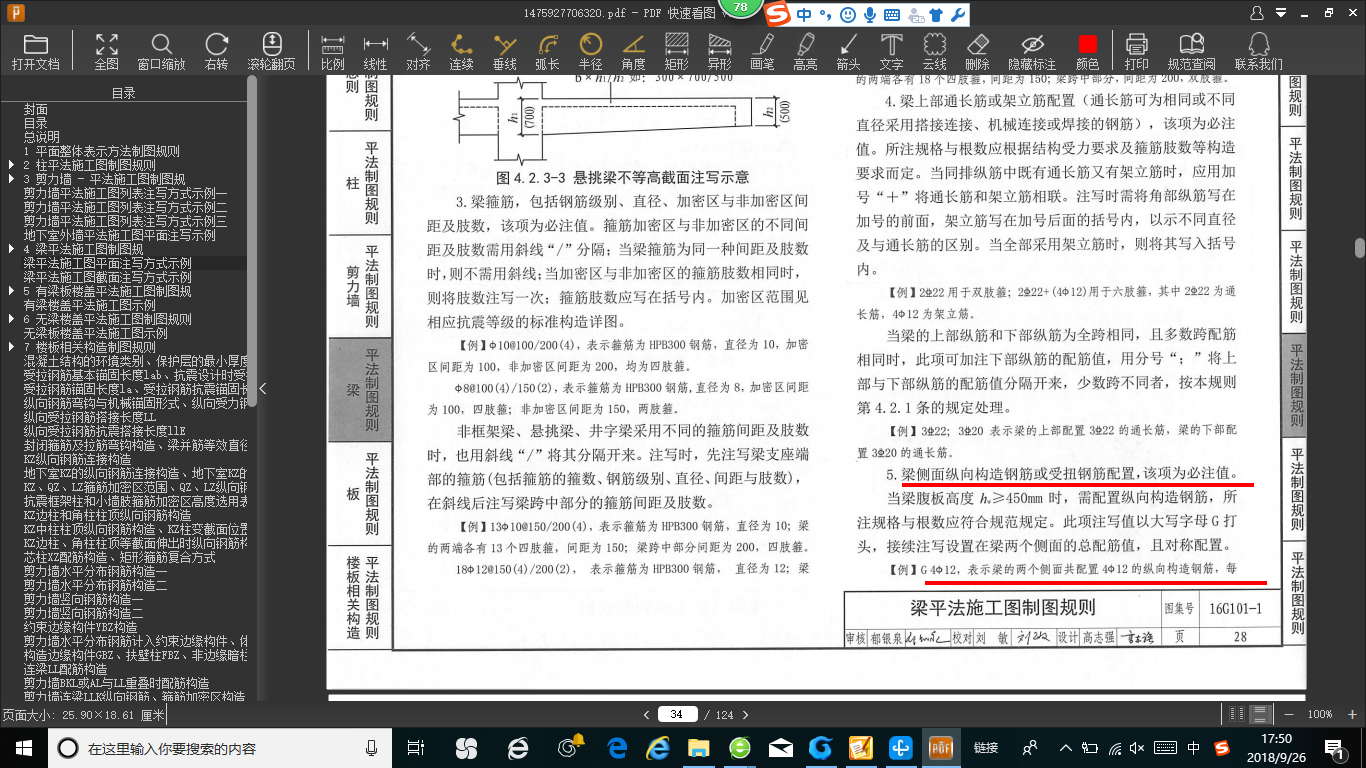Viewport: 1366px width, 768px height.
Task: Go to the 封面 bookmark
Action: [36, 109]
